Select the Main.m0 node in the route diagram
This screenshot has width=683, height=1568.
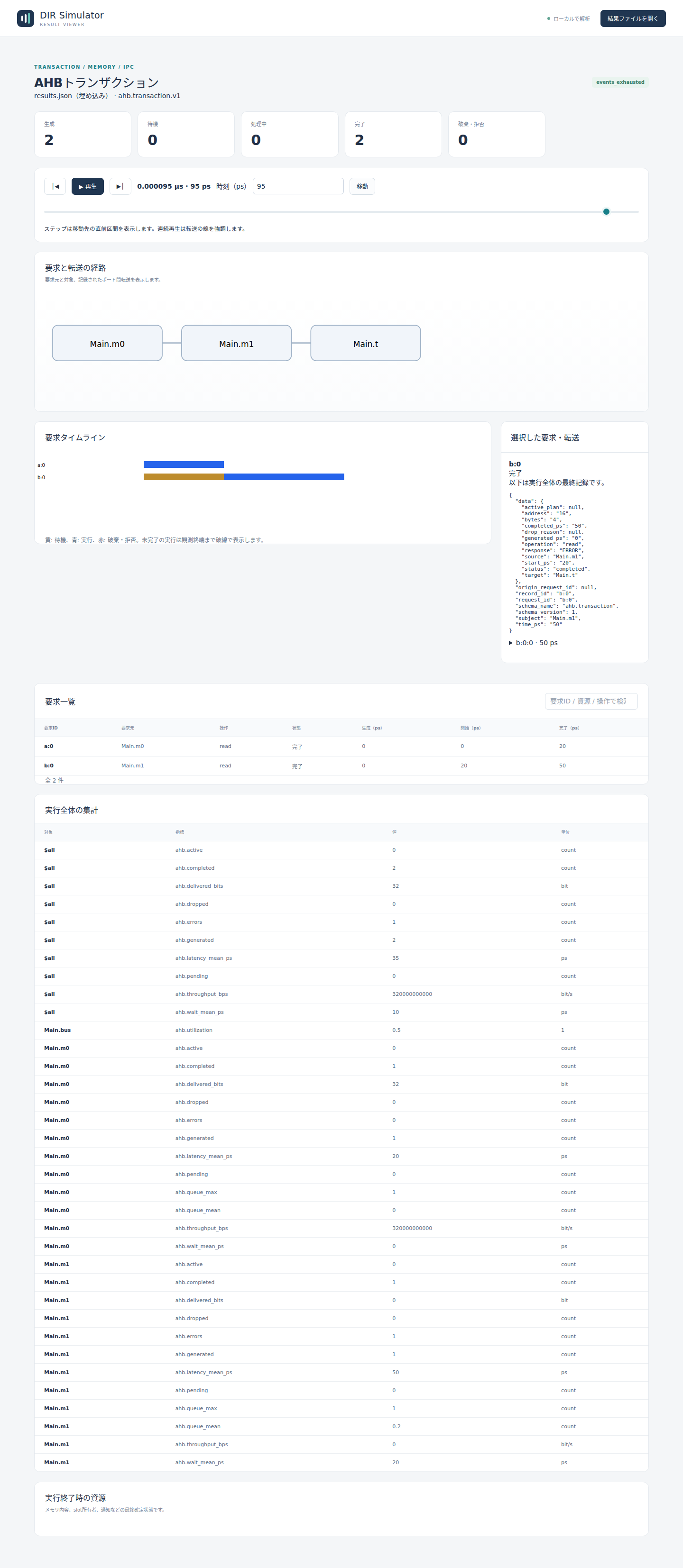coord(107,343)
